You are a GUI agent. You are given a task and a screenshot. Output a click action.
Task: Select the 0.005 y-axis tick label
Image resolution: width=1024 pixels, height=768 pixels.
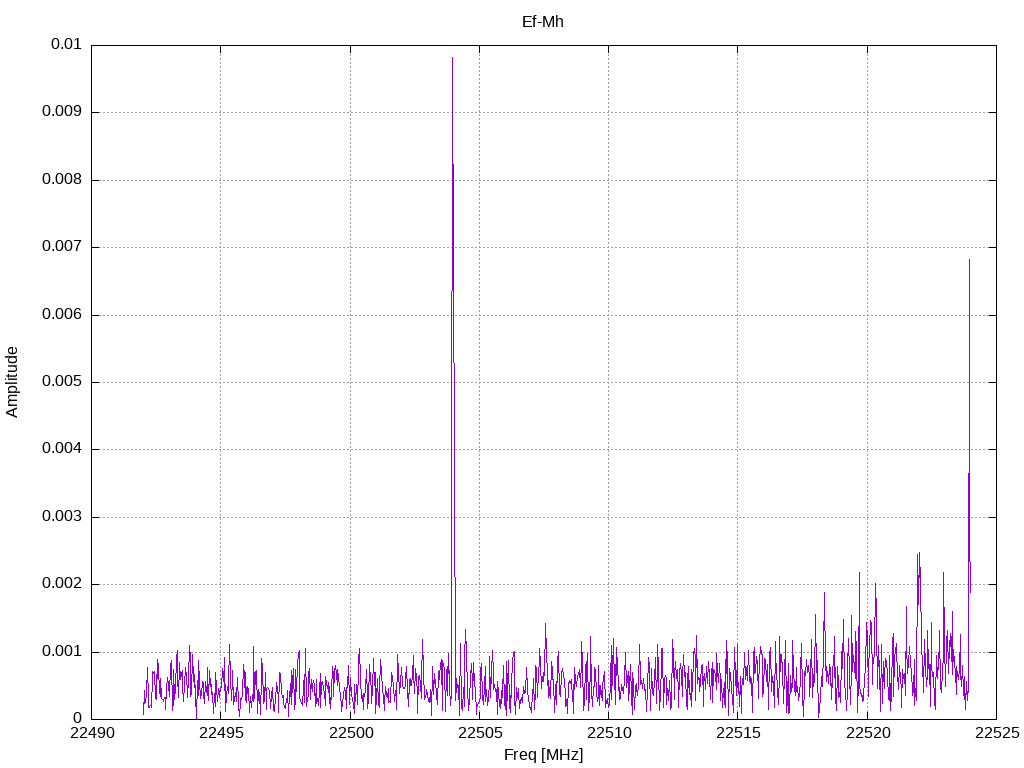61,382
